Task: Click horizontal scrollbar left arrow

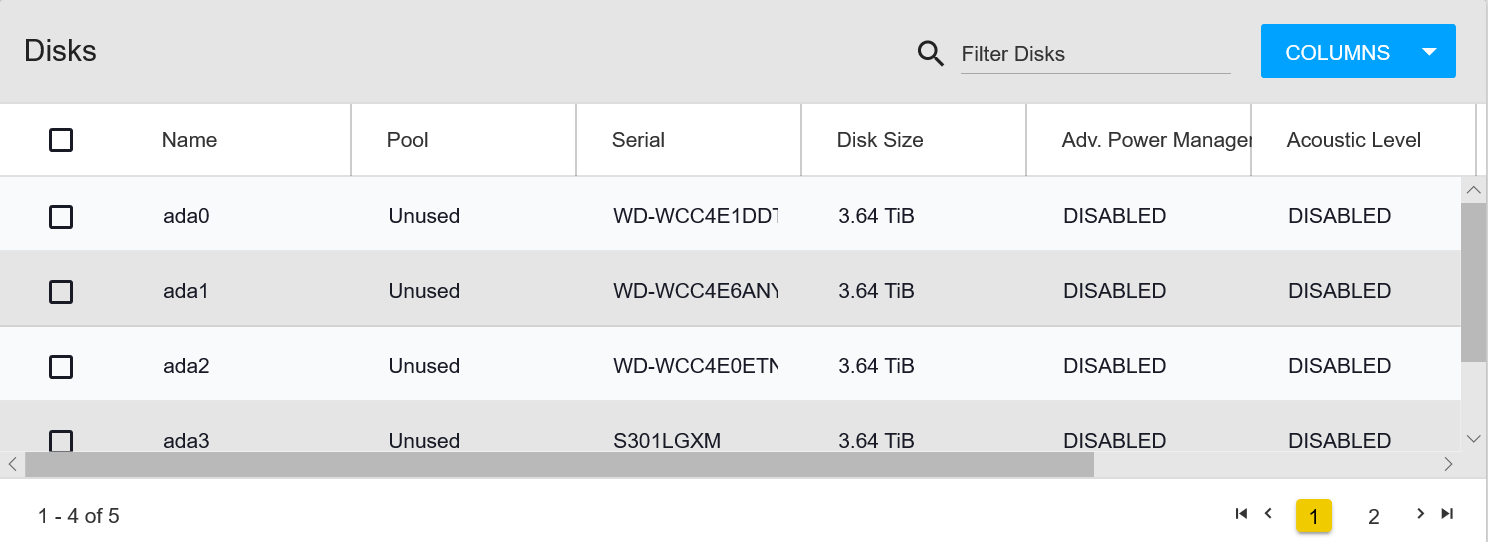Action: (x=12, y=464)
